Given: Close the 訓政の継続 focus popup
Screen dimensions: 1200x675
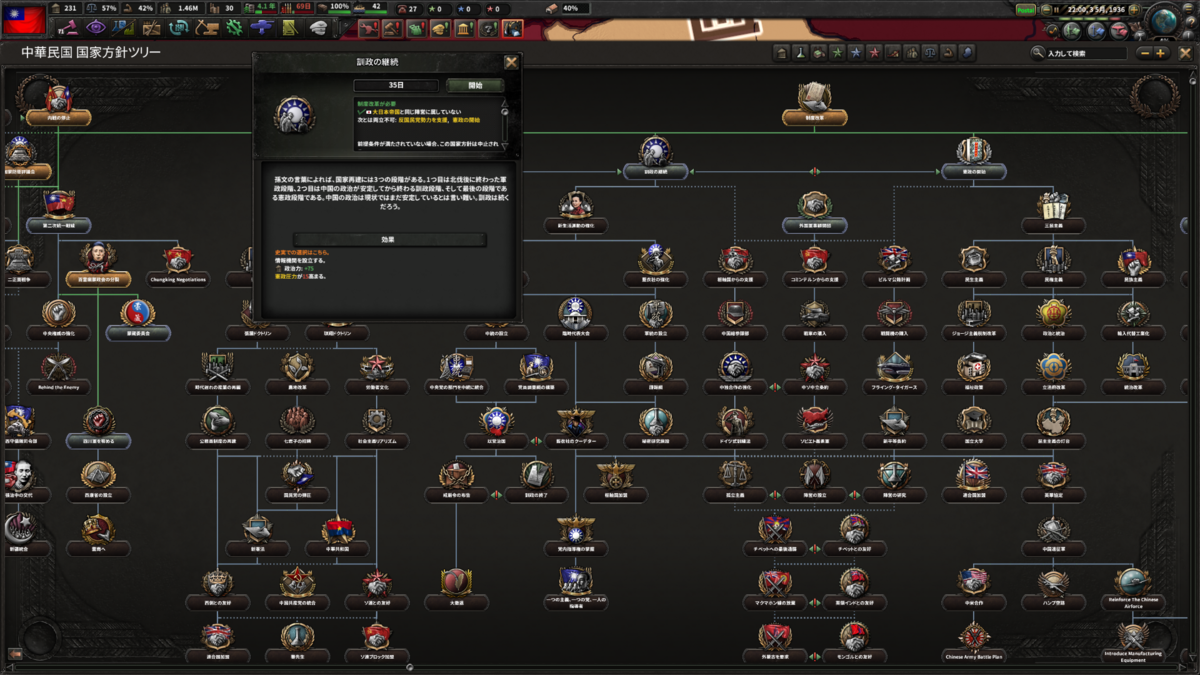Looking at the screenshot, I should [x=511, y=62].
